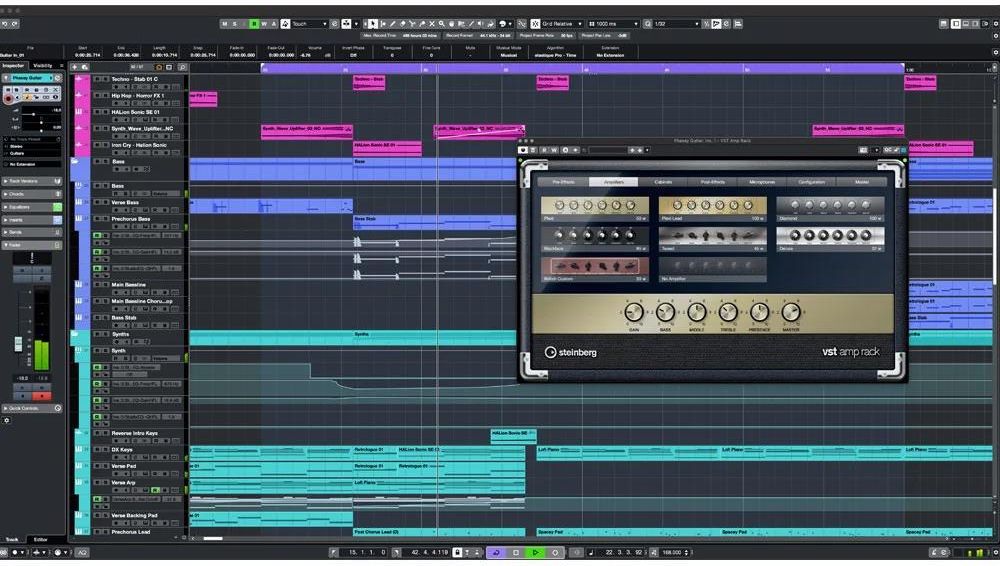Click the Redo arrow icon
This screenshot has width=1000, height=566.
pyautogui.click(x=15, y=24)
